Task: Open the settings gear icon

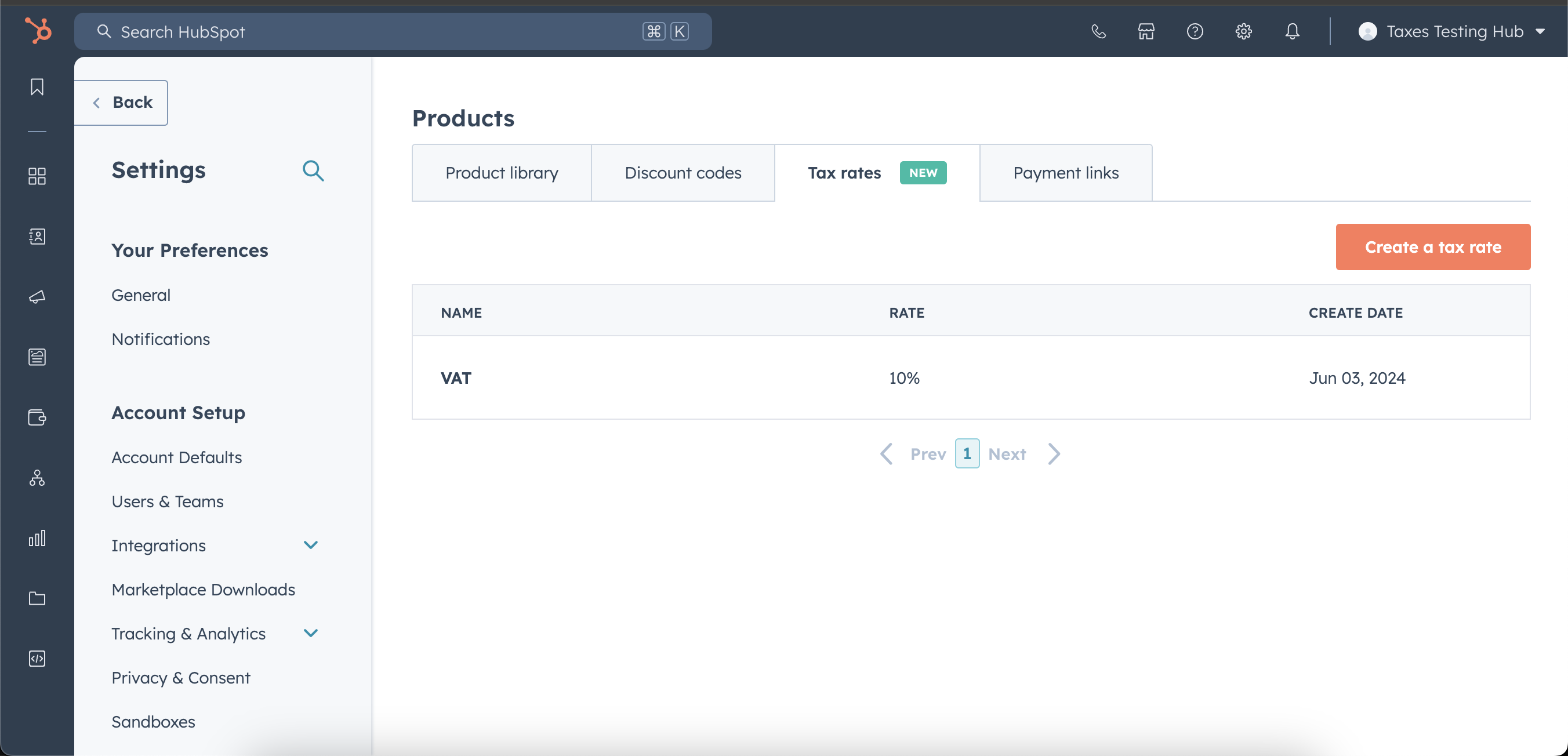Action: tap(1243, 31)
